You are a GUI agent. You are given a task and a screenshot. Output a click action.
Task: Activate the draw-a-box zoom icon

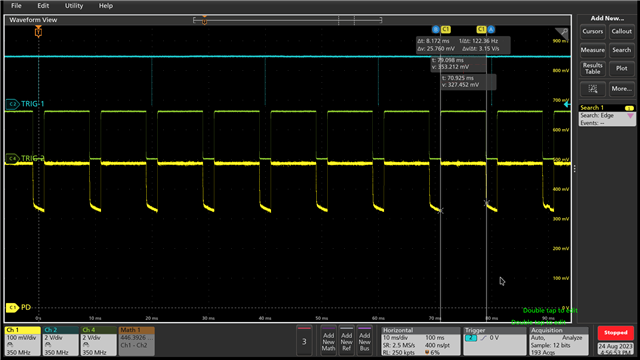tap(592, 89)
